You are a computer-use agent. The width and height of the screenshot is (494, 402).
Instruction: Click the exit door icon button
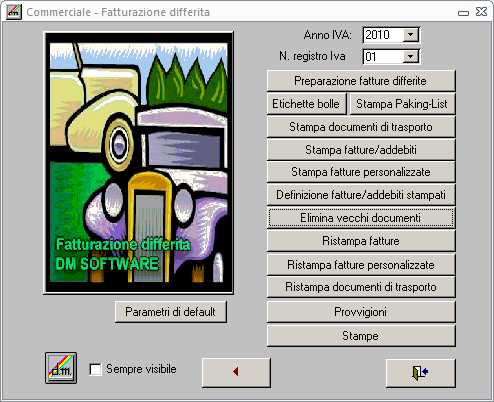(421, 372)
